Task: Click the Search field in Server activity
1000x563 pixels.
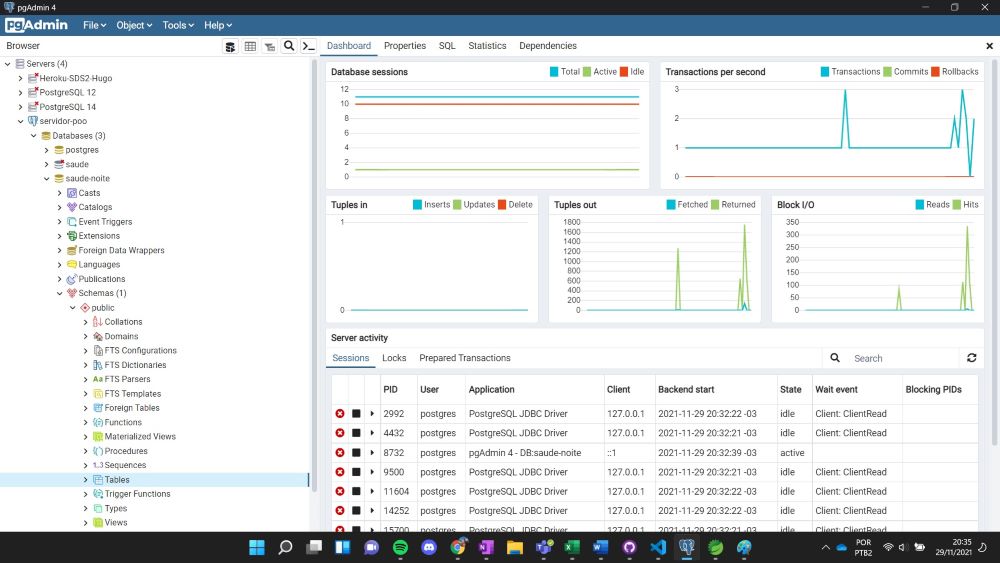Action: point(902,358)
